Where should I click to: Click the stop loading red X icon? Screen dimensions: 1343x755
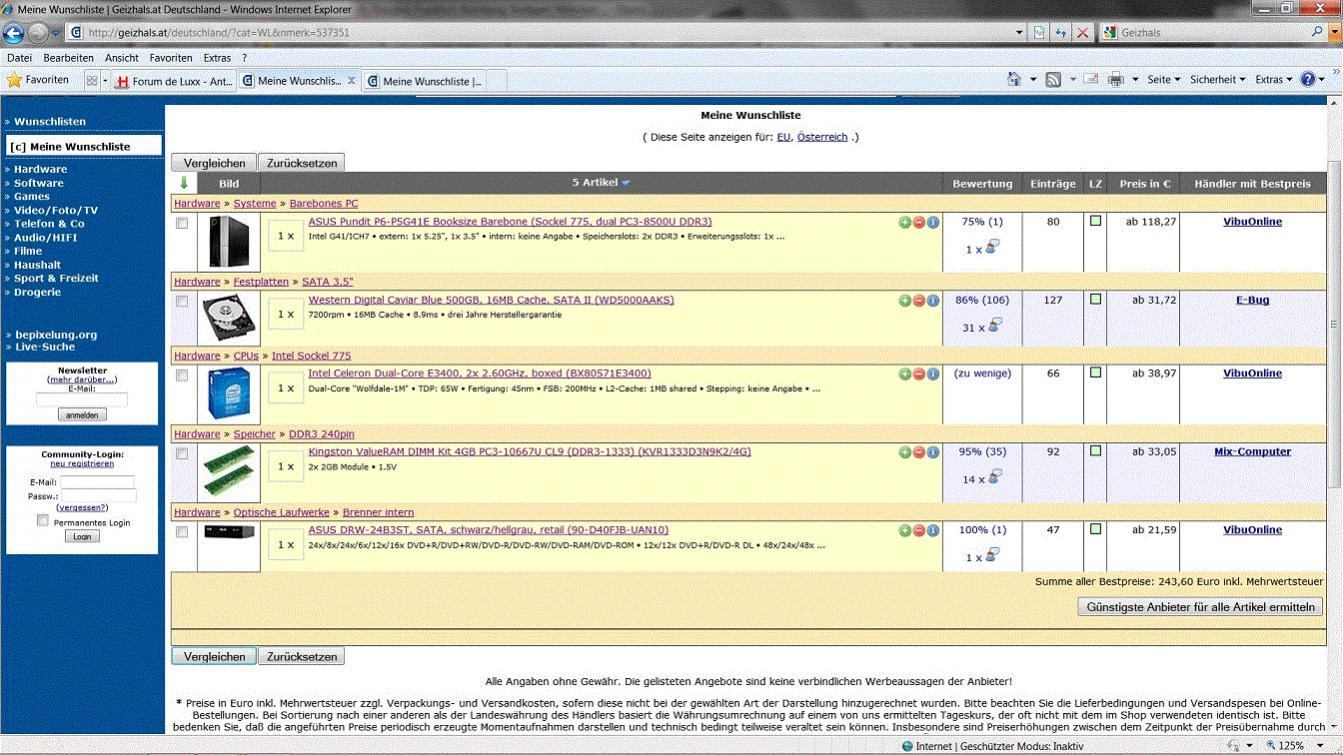1082,33
